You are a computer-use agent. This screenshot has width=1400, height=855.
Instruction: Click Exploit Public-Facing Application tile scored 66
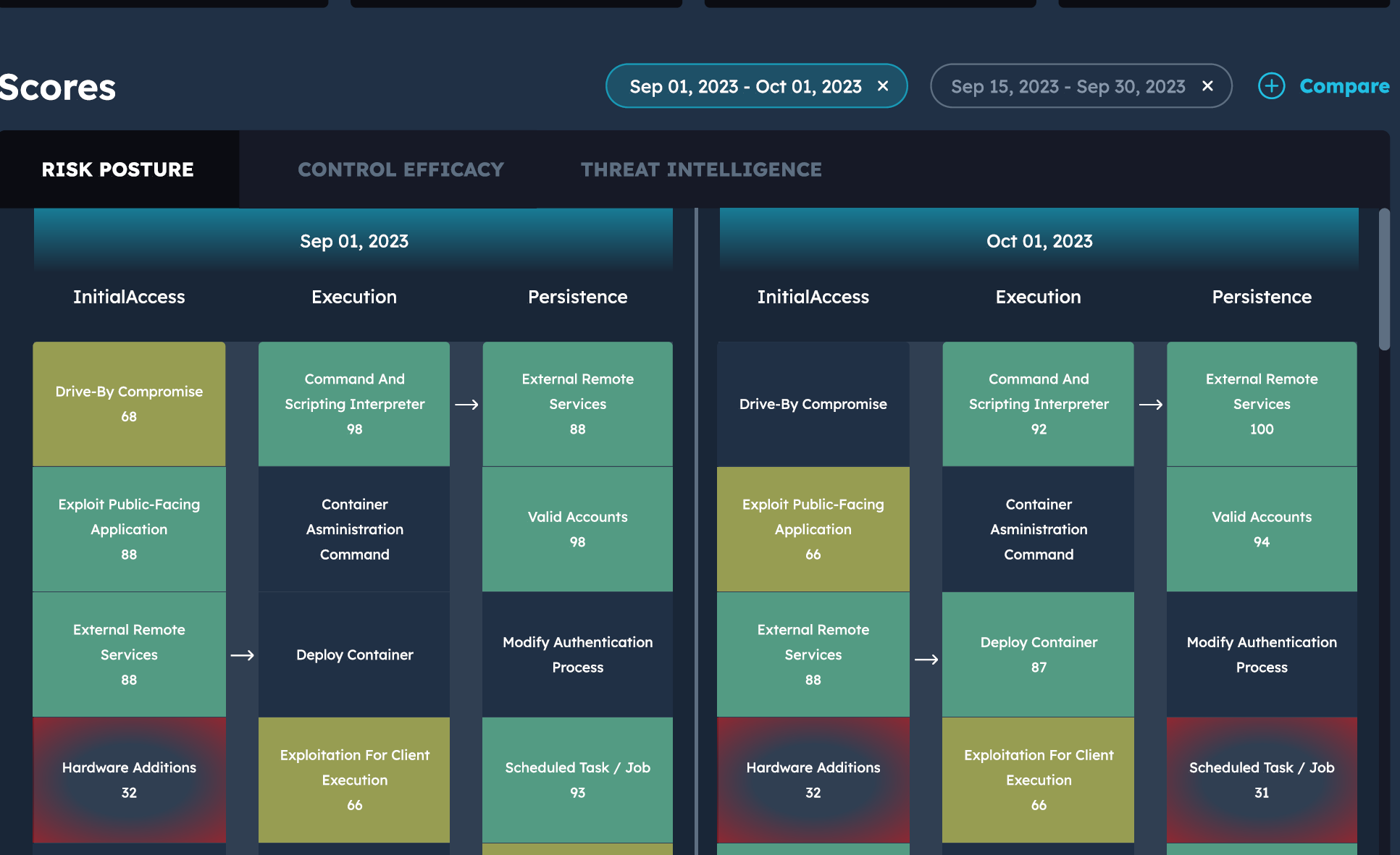[813, 529]
